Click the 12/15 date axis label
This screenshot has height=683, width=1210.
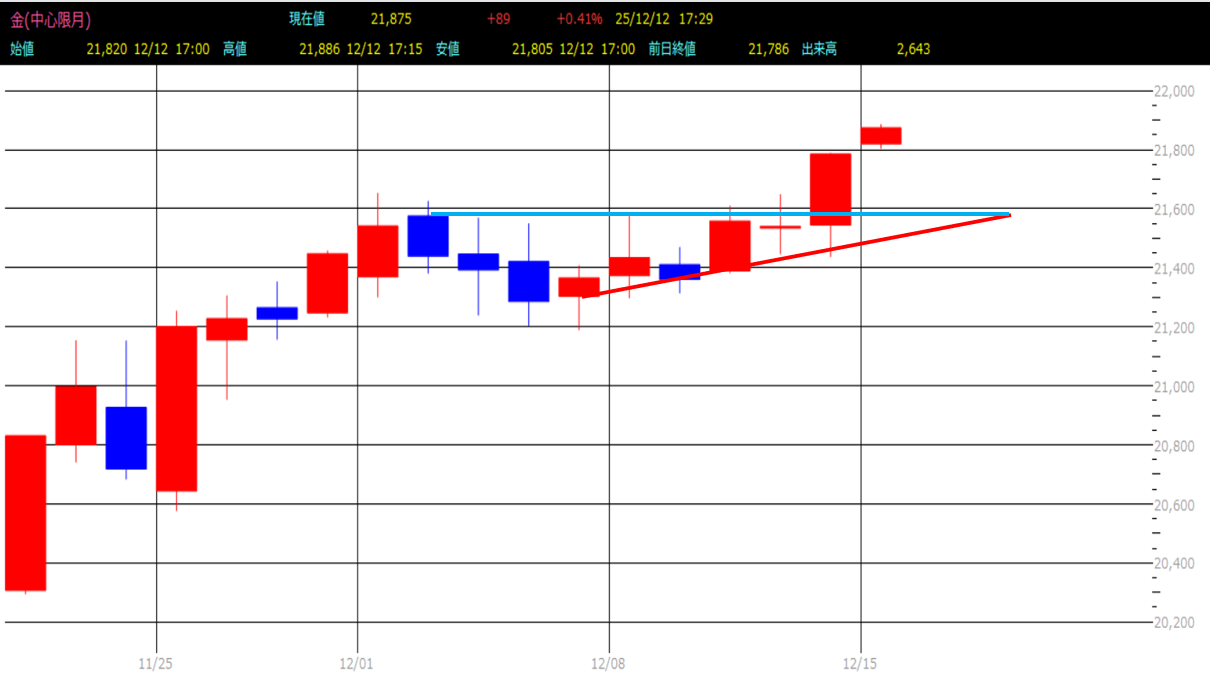point(861,662)
